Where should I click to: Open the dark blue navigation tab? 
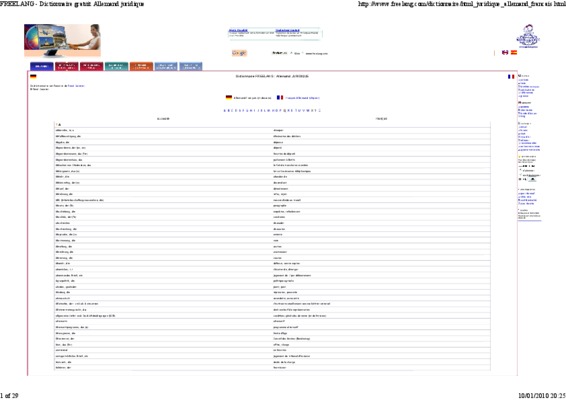point(42,66)
